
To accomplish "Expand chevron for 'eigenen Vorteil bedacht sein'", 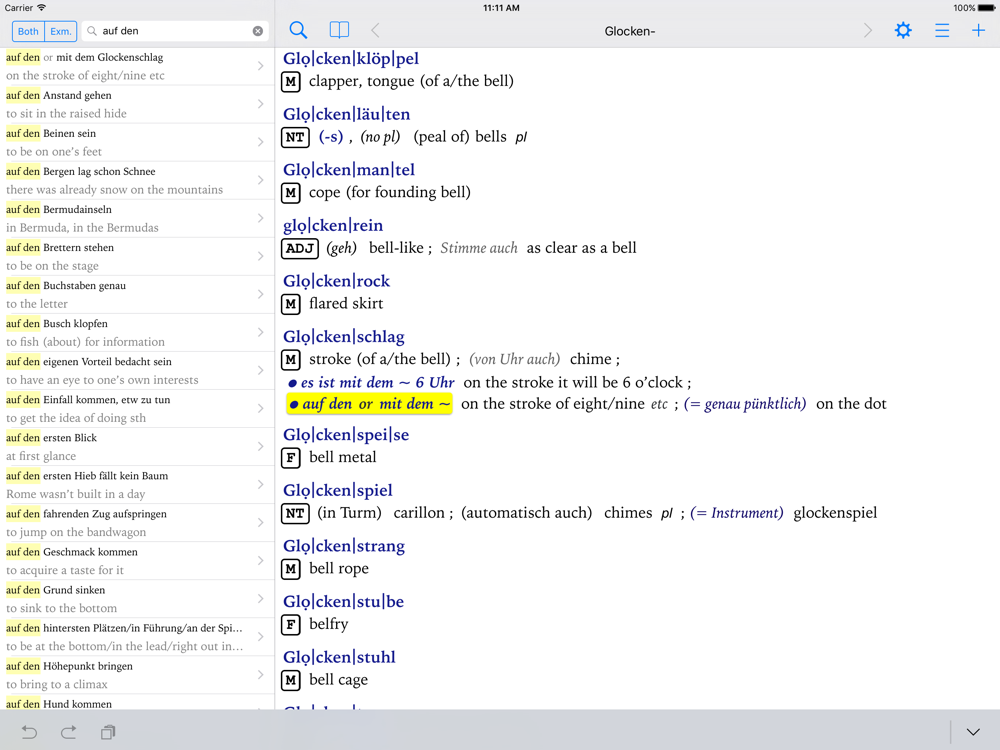I will (260, 371).
